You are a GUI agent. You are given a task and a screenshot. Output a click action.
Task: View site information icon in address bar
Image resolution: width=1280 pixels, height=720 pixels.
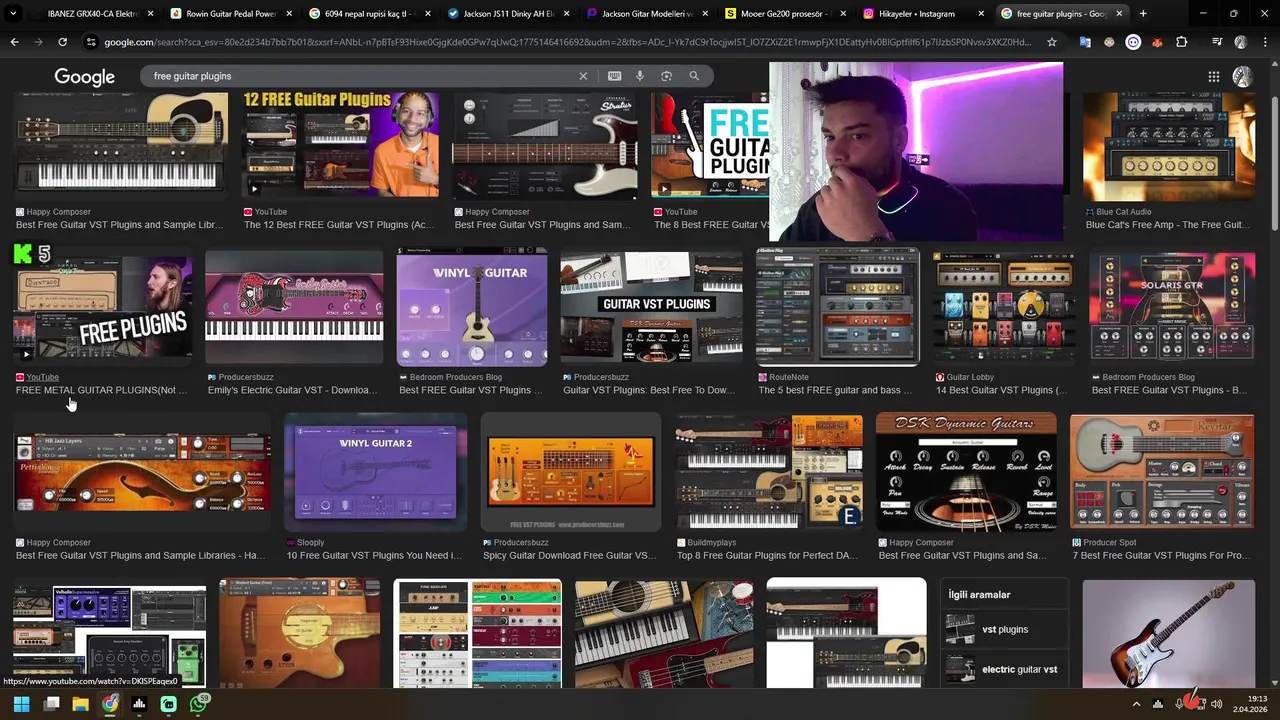click(91, 42)
